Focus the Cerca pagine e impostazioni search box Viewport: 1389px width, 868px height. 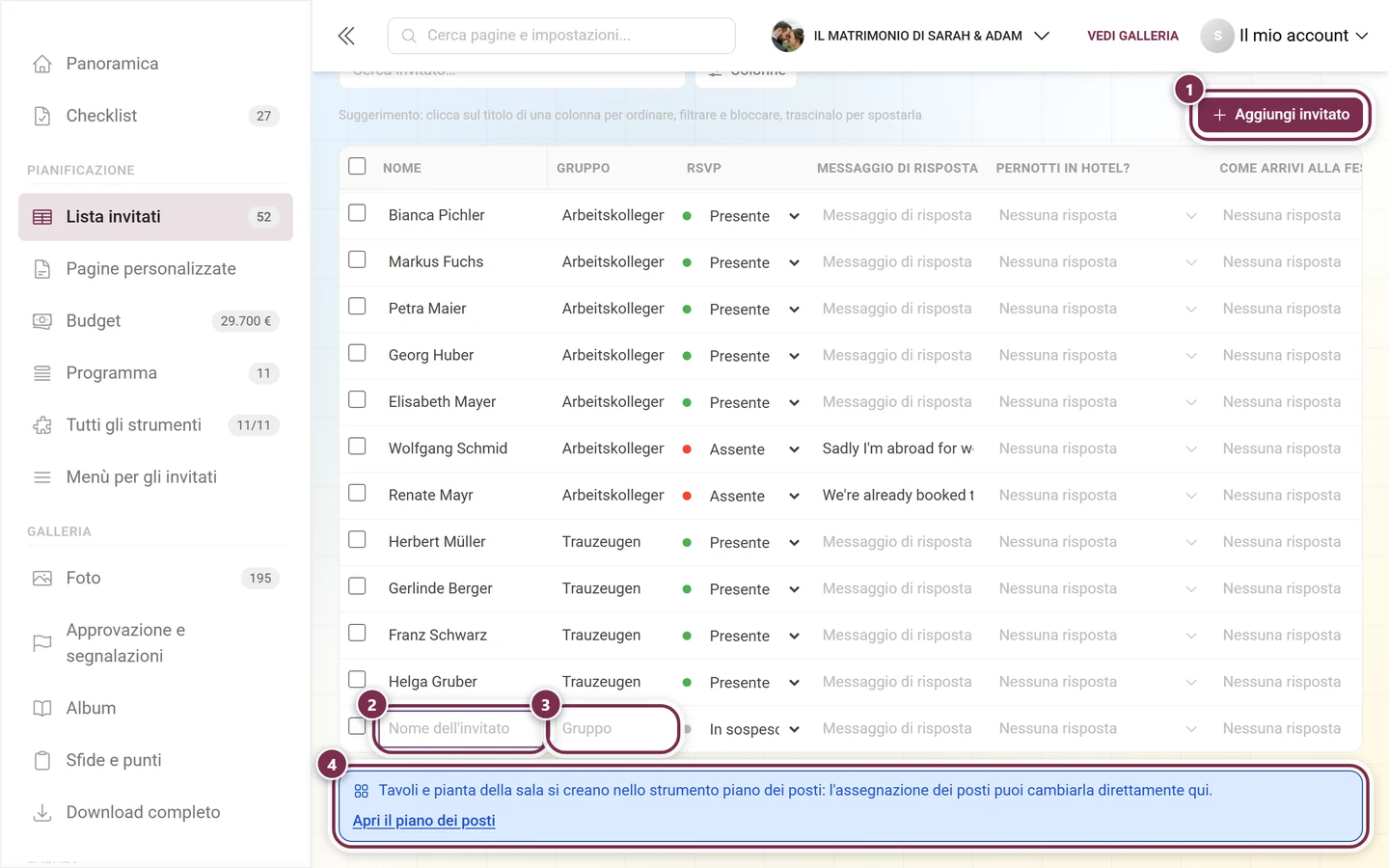click(561, 36)
